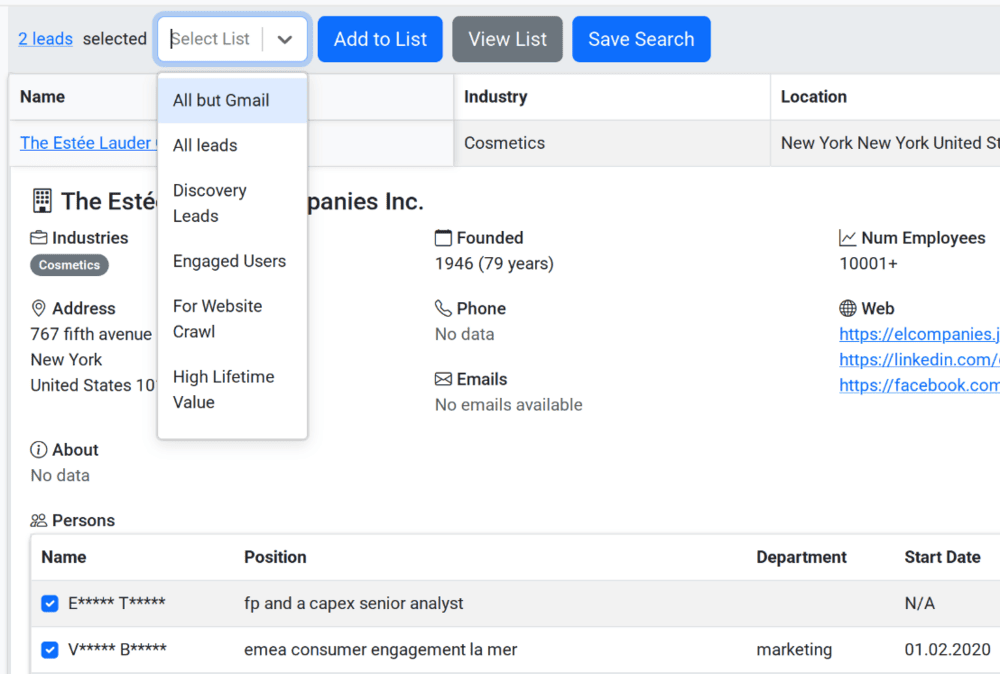This screenshot has width=1000, height=674.
Task: Click the Founded calendar icon
Action: click(444, 237)
